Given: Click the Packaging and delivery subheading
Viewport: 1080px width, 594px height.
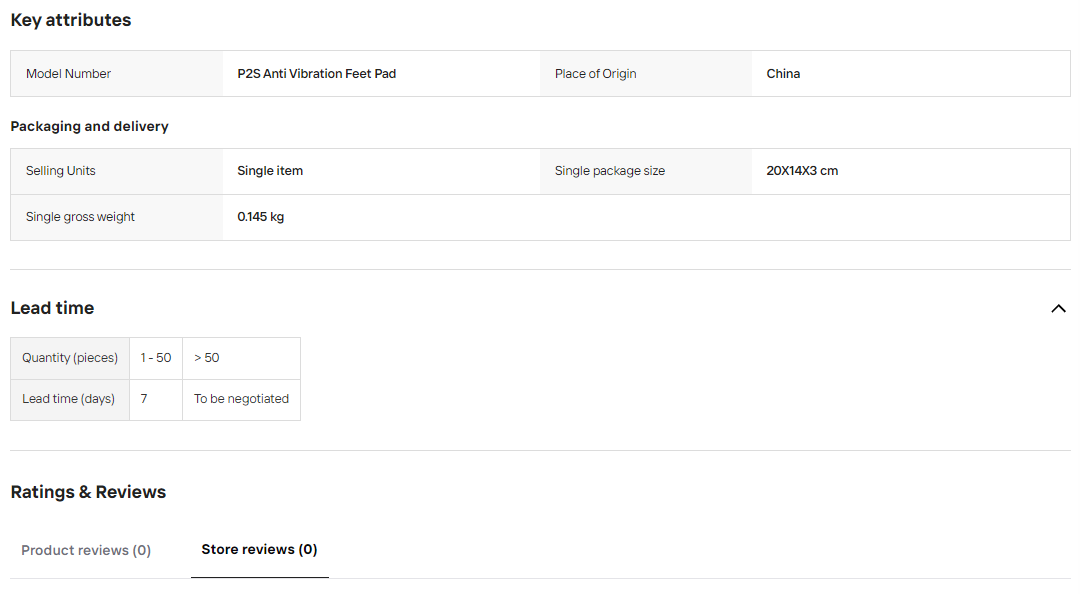Looking at the screenshot, I should click(90, 127).
